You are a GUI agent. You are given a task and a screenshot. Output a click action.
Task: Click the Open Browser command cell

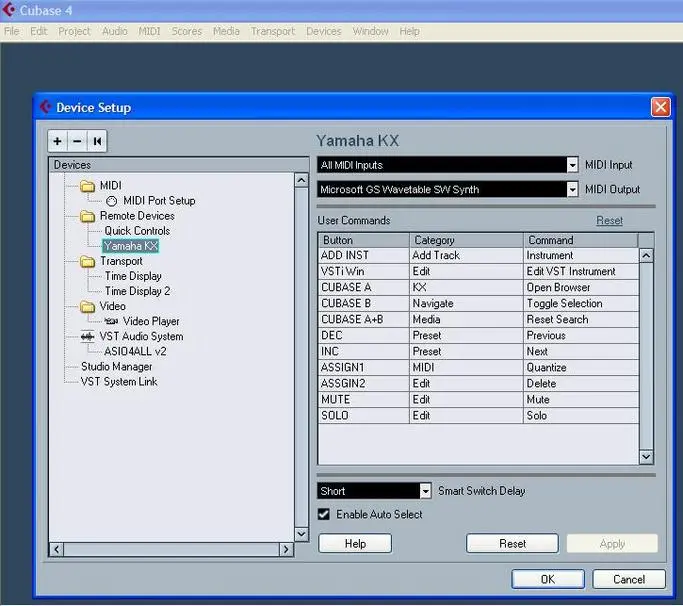point(581,288)
